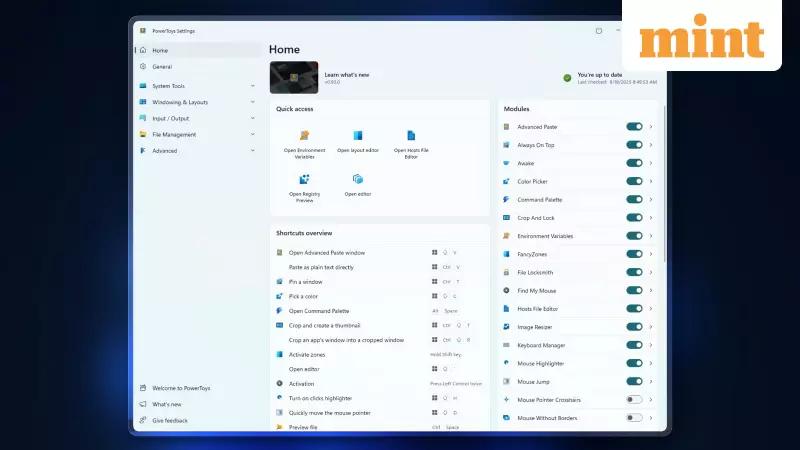
Task: Open Environment Variables quick access icon
Action: pyautogui.click(x=304, y=135)
